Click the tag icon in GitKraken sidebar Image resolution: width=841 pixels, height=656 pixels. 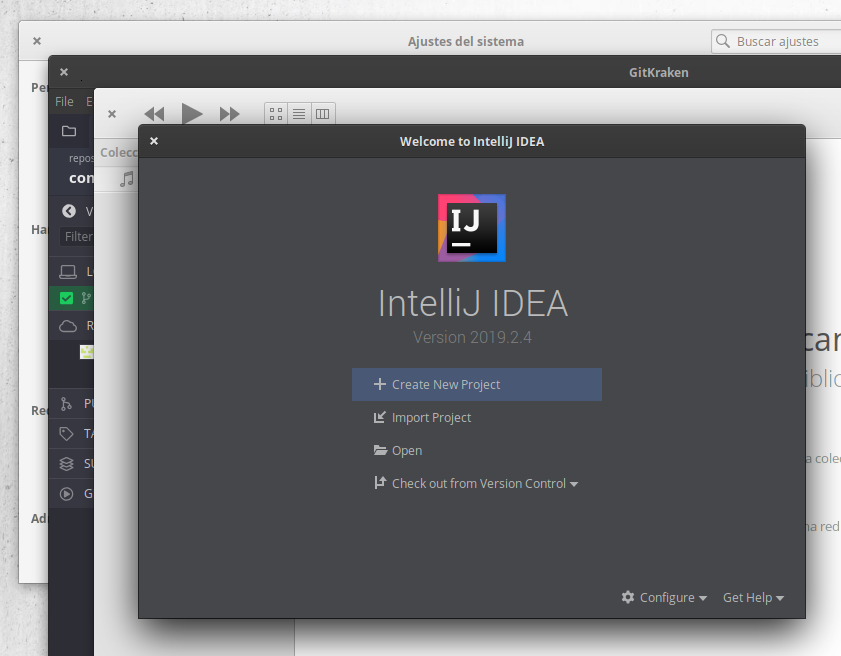click(66, 433)
